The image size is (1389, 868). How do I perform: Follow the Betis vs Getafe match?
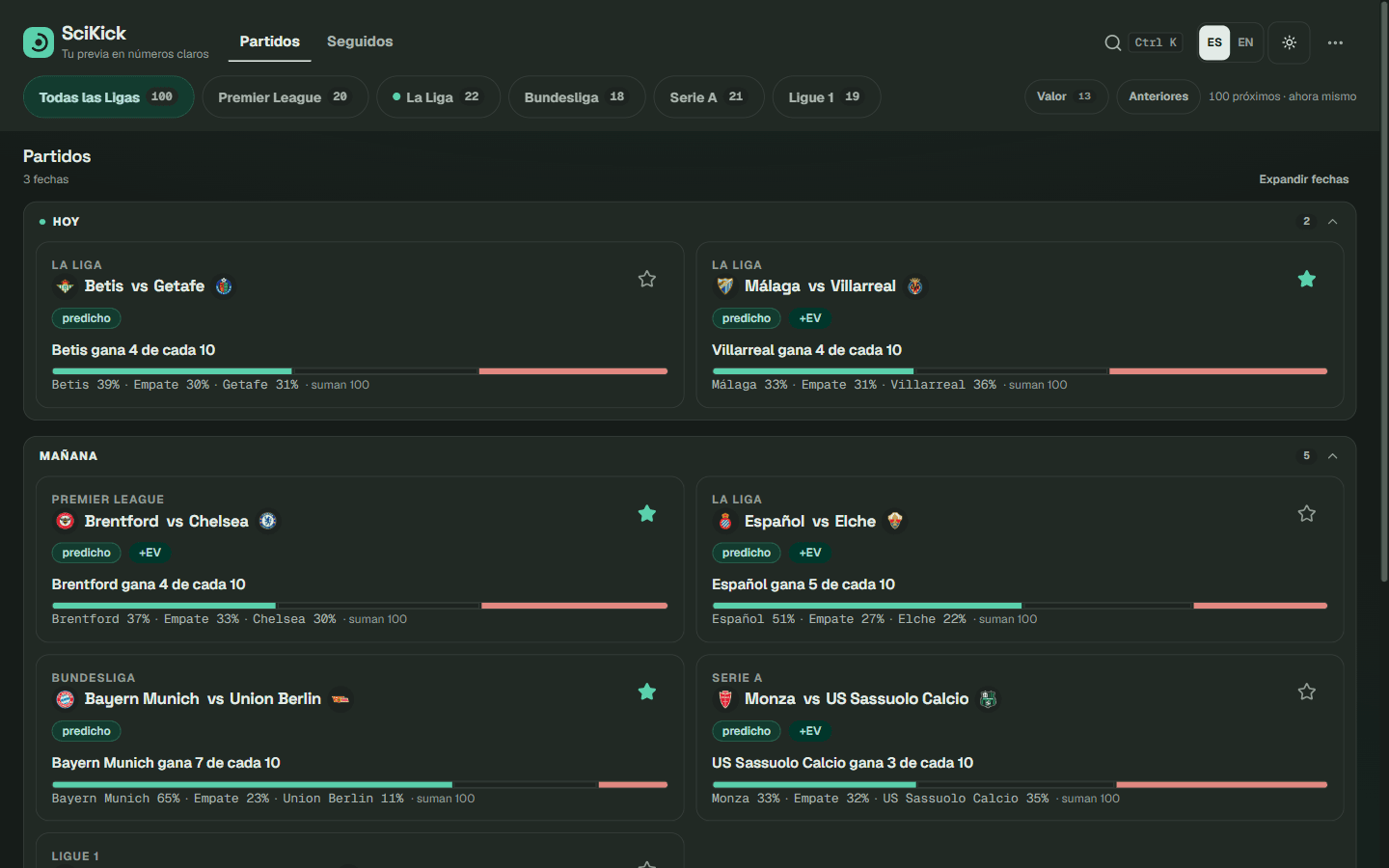point(647,279)
